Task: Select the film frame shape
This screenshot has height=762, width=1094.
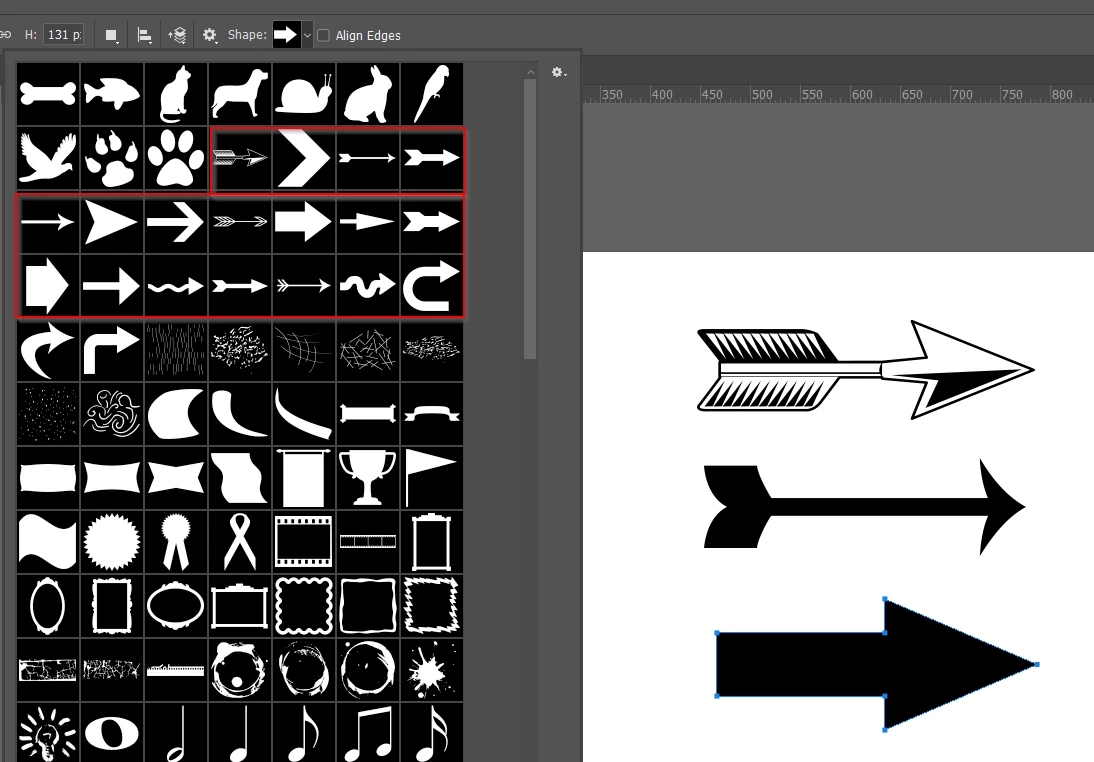Action: 304,541
